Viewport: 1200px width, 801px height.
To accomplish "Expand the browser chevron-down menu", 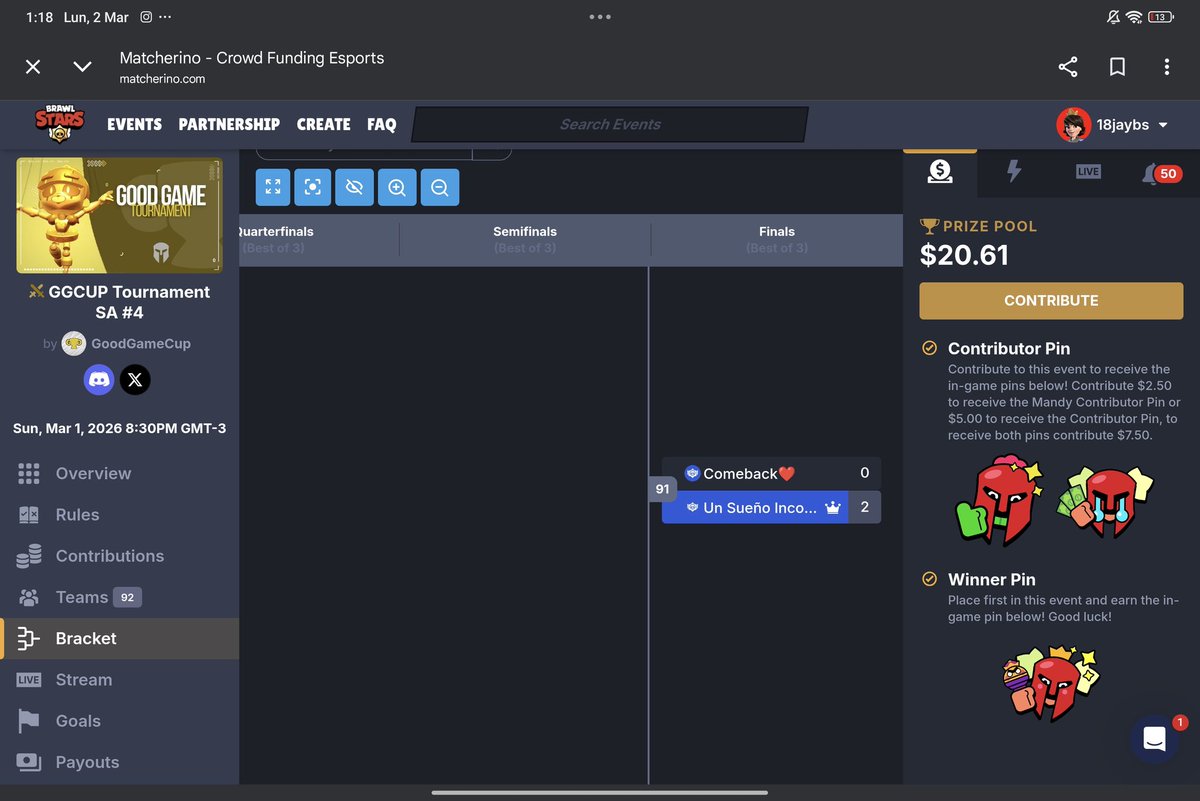I will 83,67.
